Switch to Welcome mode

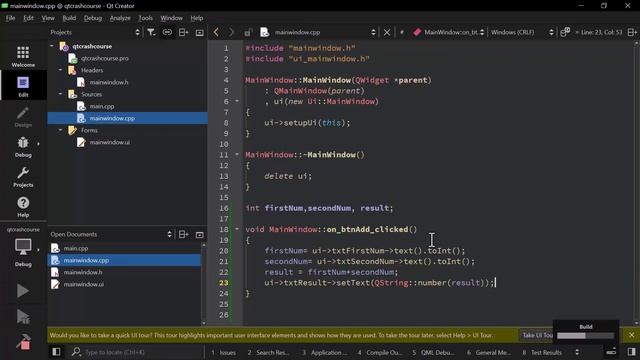tap(23, 56)
